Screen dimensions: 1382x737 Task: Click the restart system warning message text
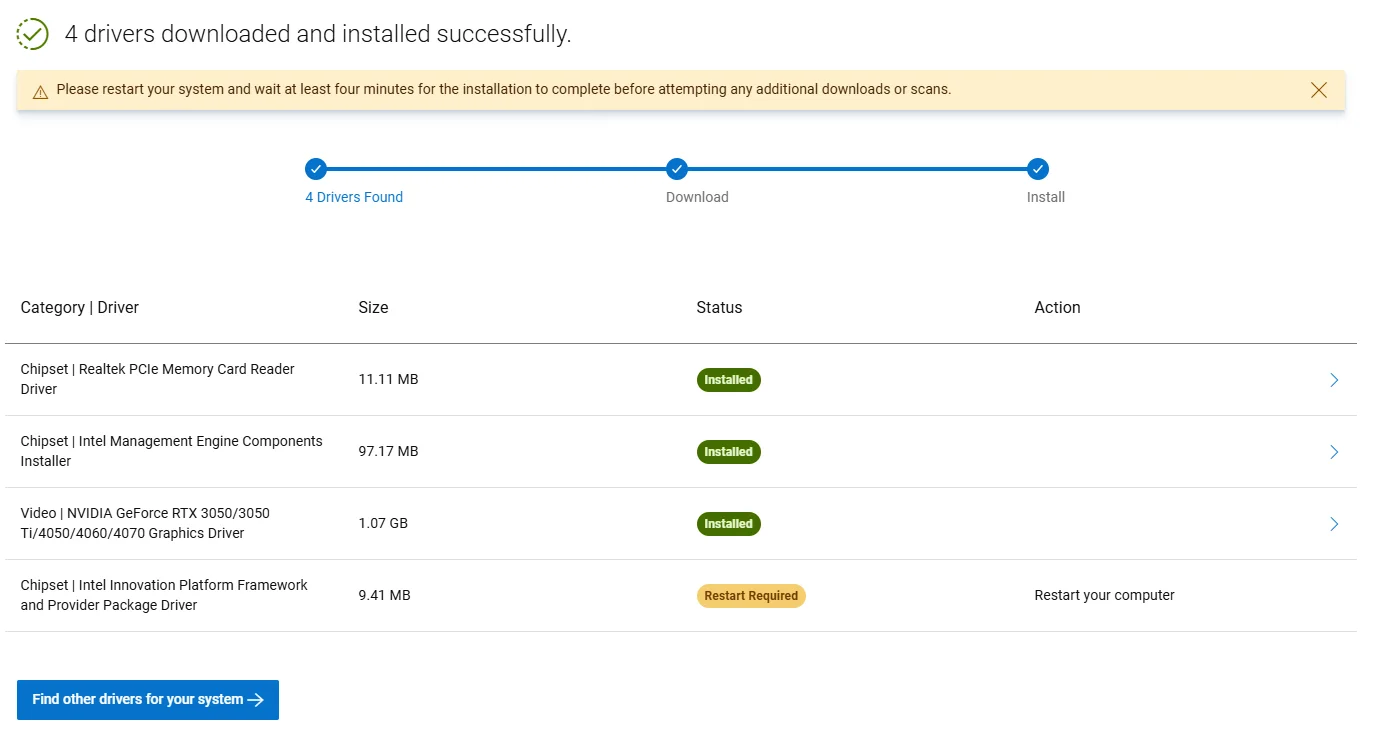click(504, 90)
